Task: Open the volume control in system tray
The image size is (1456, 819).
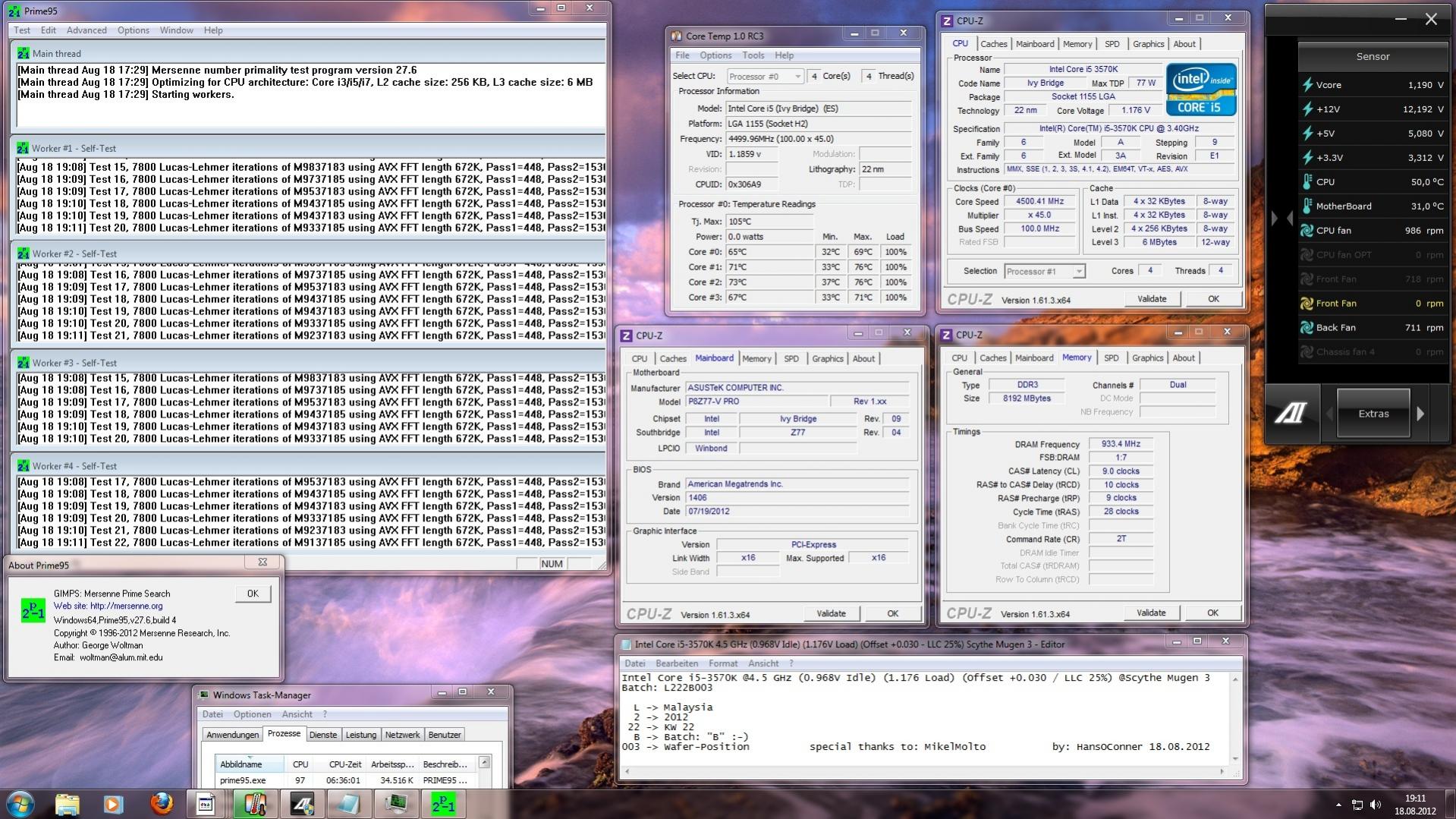Action: (x=1376, y=805)
